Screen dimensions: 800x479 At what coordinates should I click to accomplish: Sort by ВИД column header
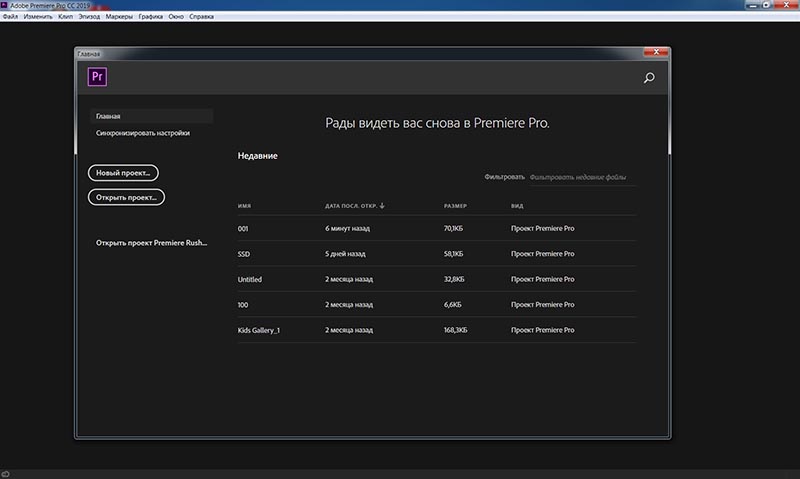(517, 206)
